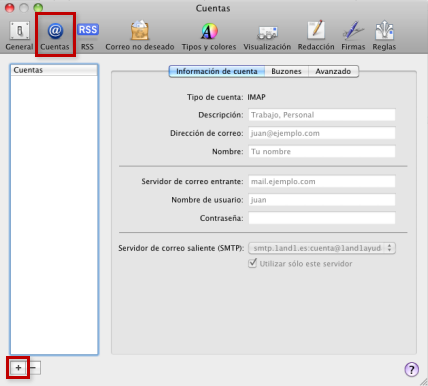Click the red close window button
Screen dimensions: 428x386
[10, 8]
